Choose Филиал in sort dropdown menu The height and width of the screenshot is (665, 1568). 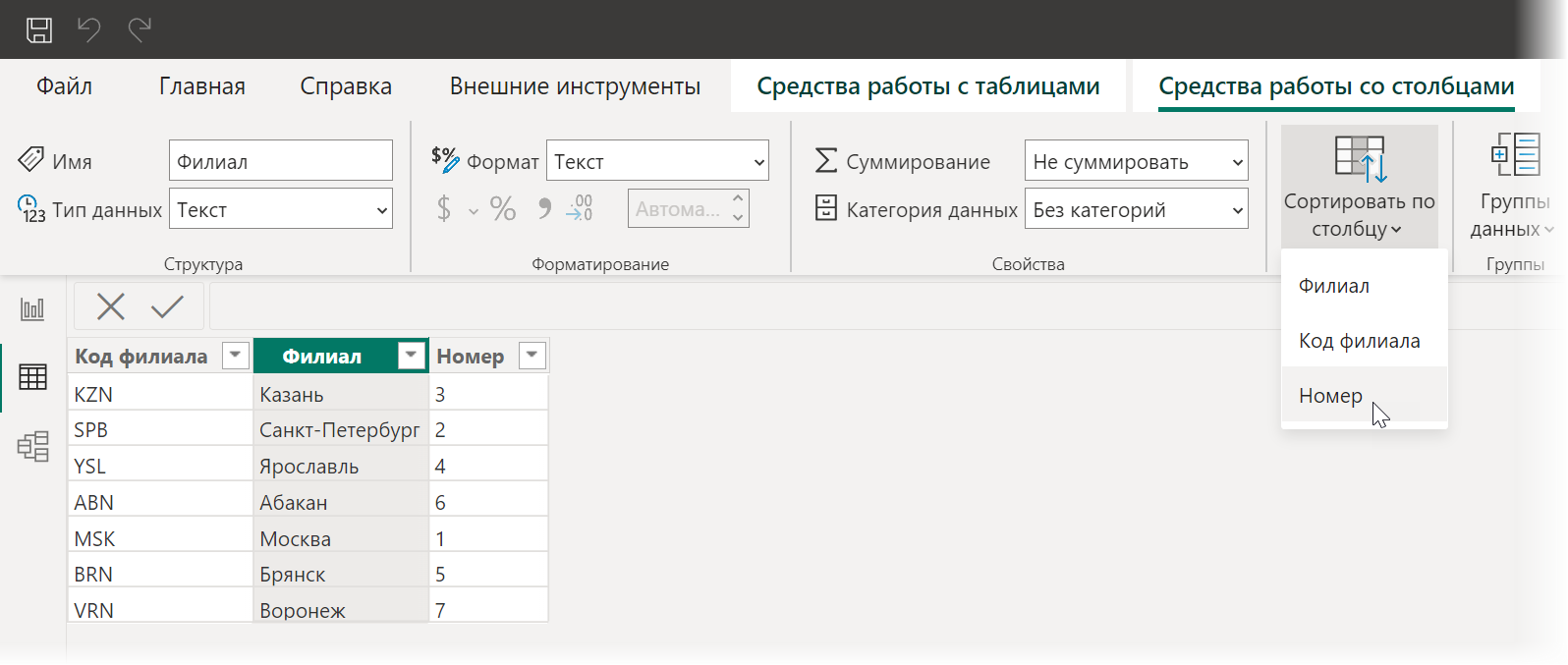coord(1365,286)
